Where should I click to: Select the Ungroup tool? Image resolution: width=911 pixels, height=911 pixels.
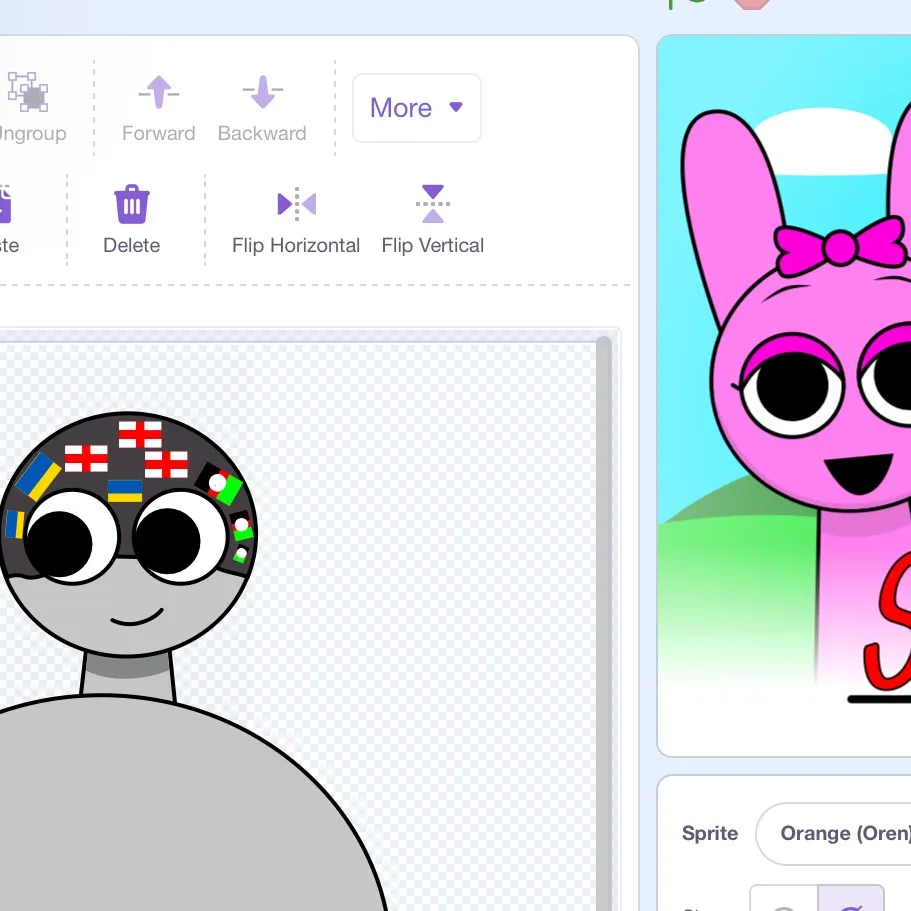pyautogui.click(x=31, y=105)
